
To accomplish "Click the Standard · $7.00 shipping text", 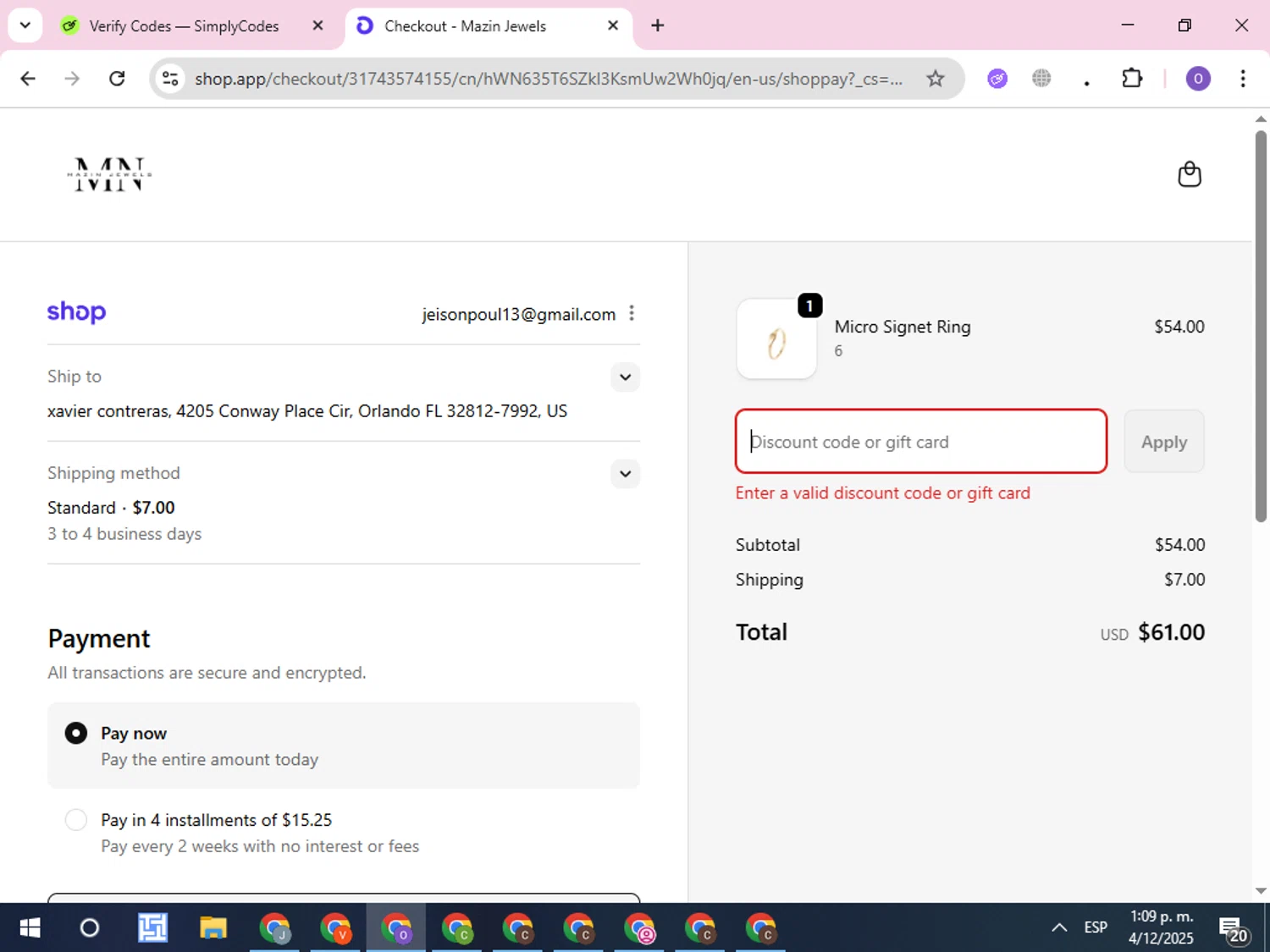I will 111,508.
